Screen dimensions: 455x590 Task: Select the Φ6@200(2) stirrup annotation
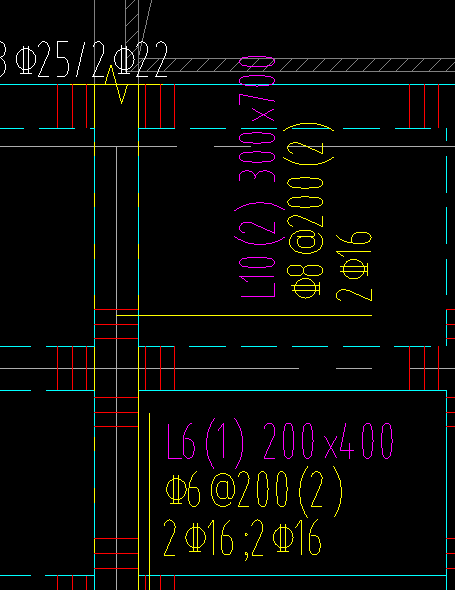coord(254,492)
